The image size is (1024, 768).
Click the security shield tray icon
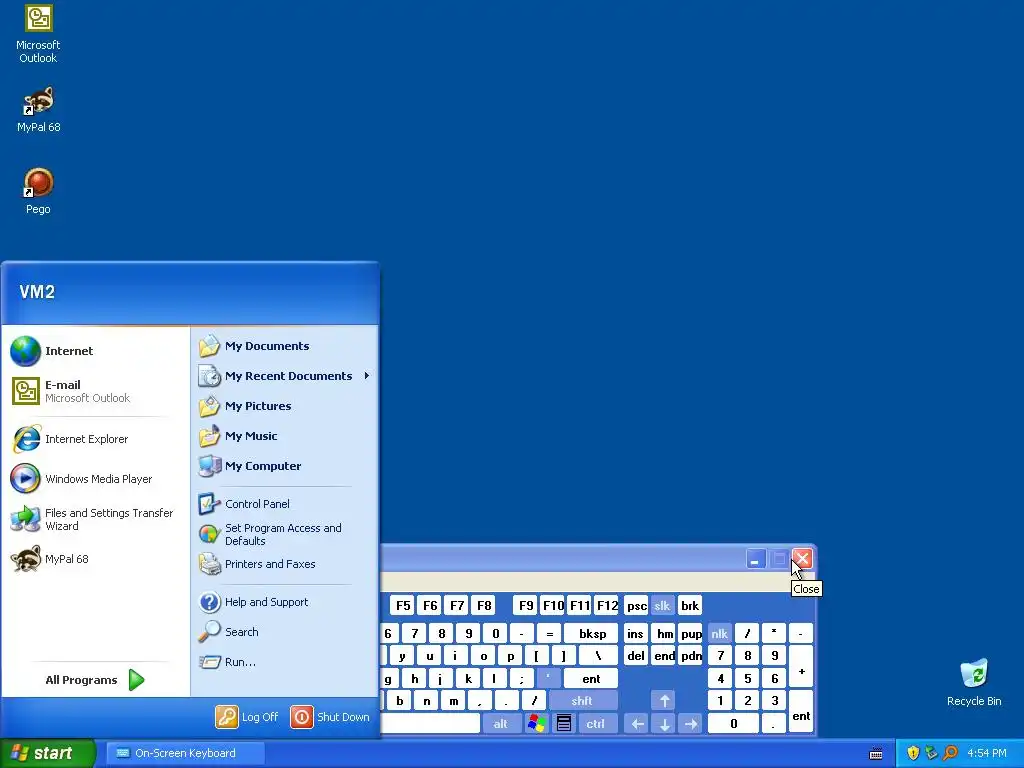913,753
